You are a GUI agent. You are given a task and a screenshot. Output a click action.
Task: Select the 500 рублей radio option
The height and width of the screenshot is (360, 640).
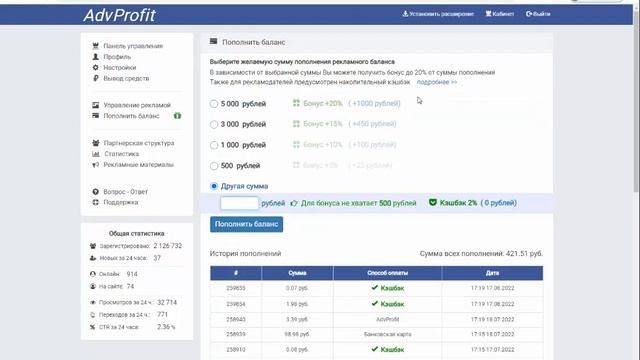(x=213, y=166)
